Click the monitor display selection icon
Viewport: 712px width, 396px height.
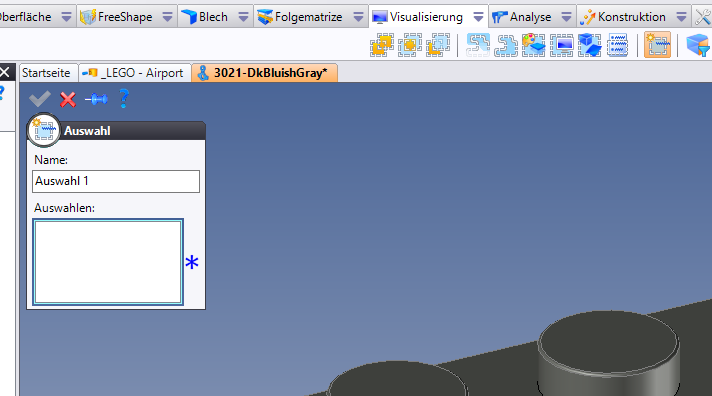tap(562, 45)
